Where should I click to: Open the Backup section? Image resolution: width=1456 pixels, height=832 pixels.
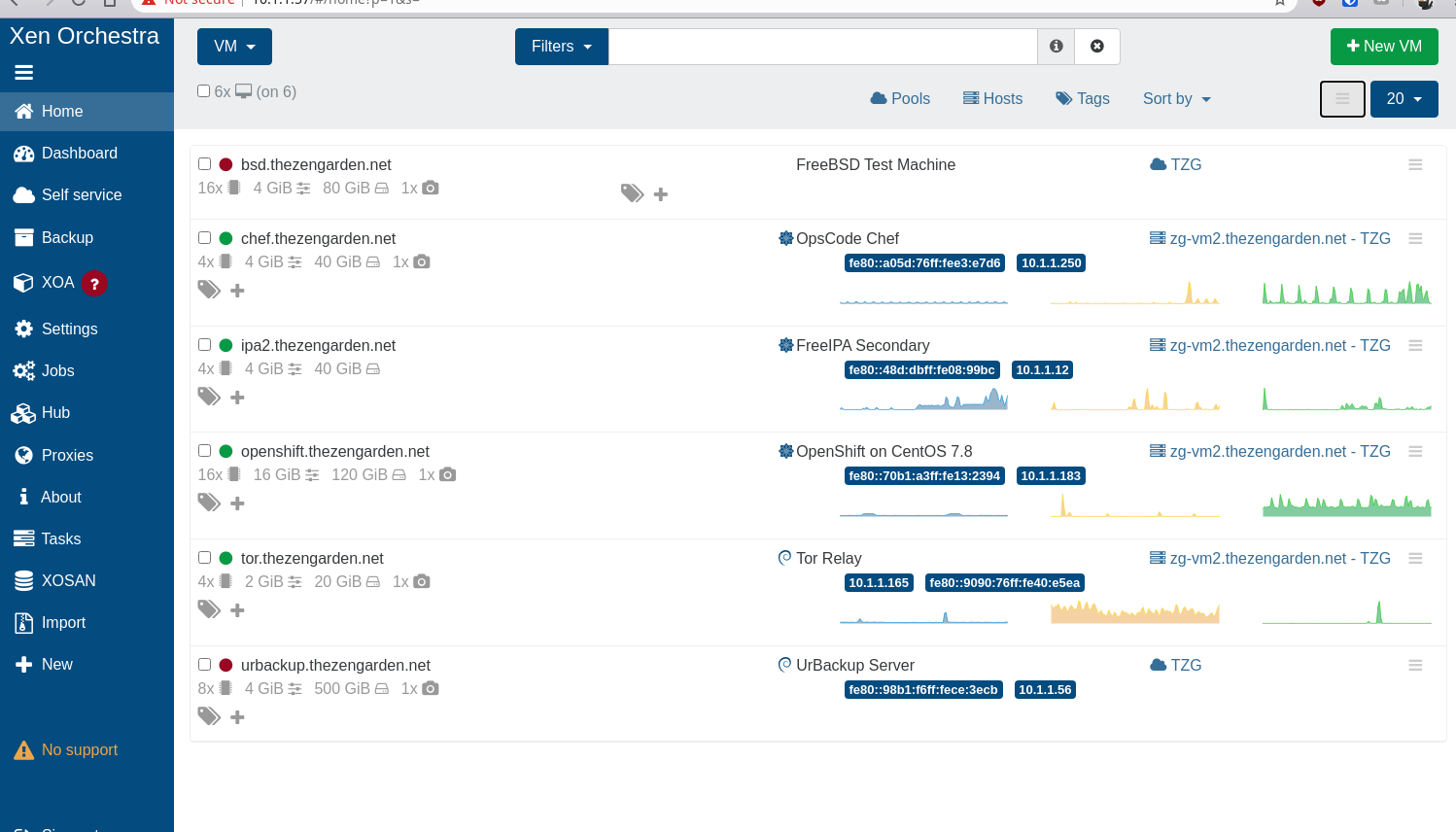(x=87, y=238)
